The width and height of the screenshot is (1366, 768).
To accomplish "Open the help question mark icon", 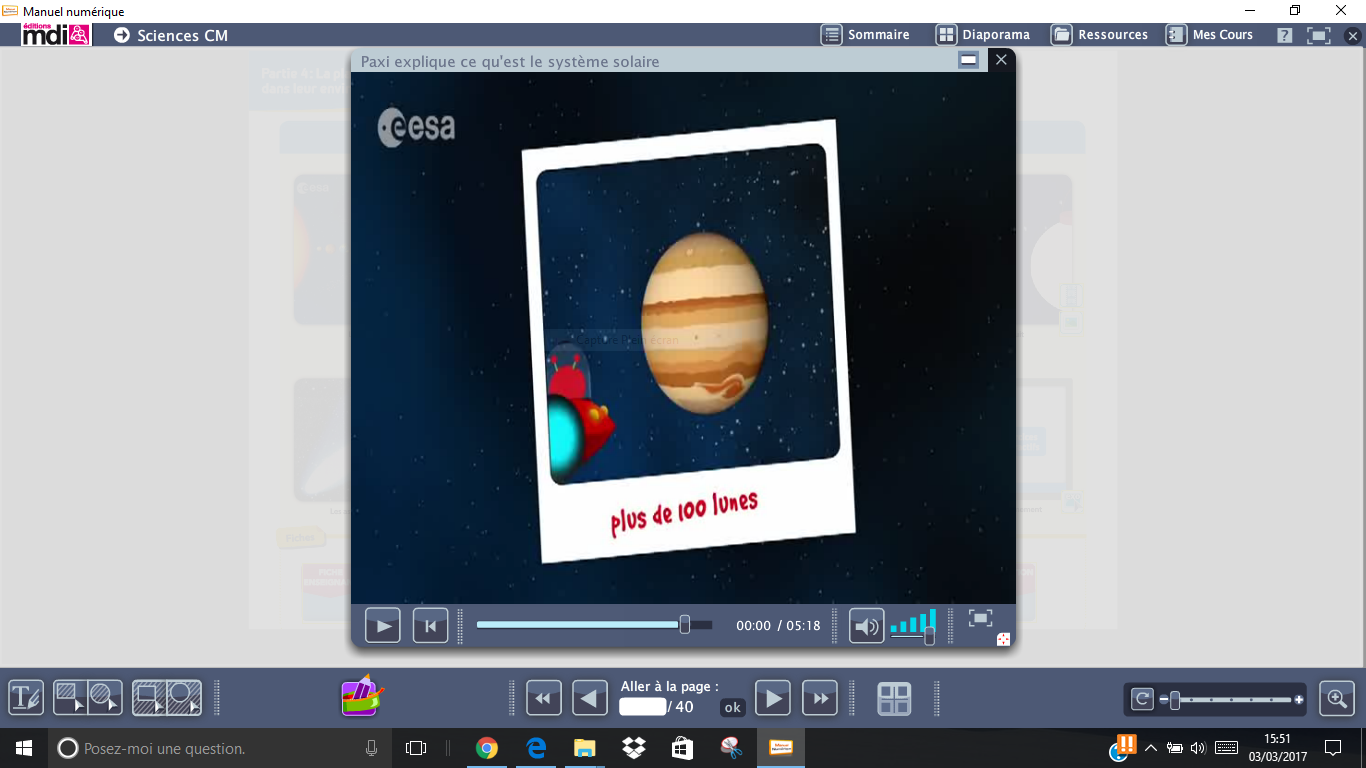I will coord(1285,35).
